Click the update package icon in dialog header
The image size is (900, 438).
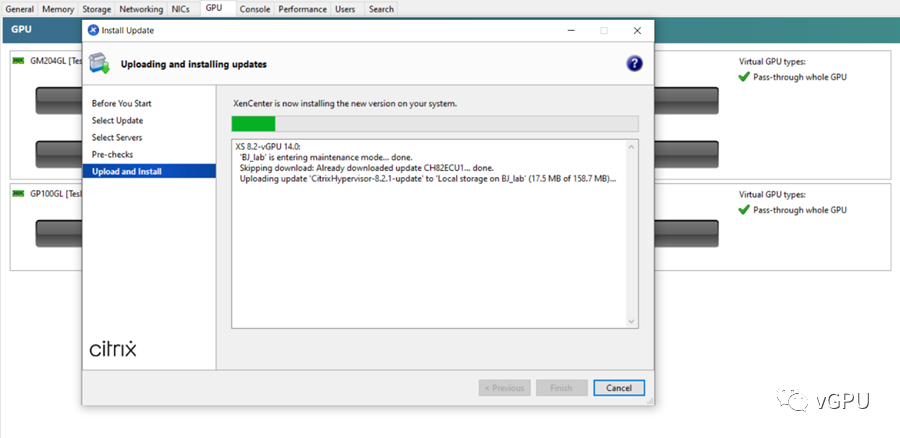pyautogui.click(x=99, y=64)
